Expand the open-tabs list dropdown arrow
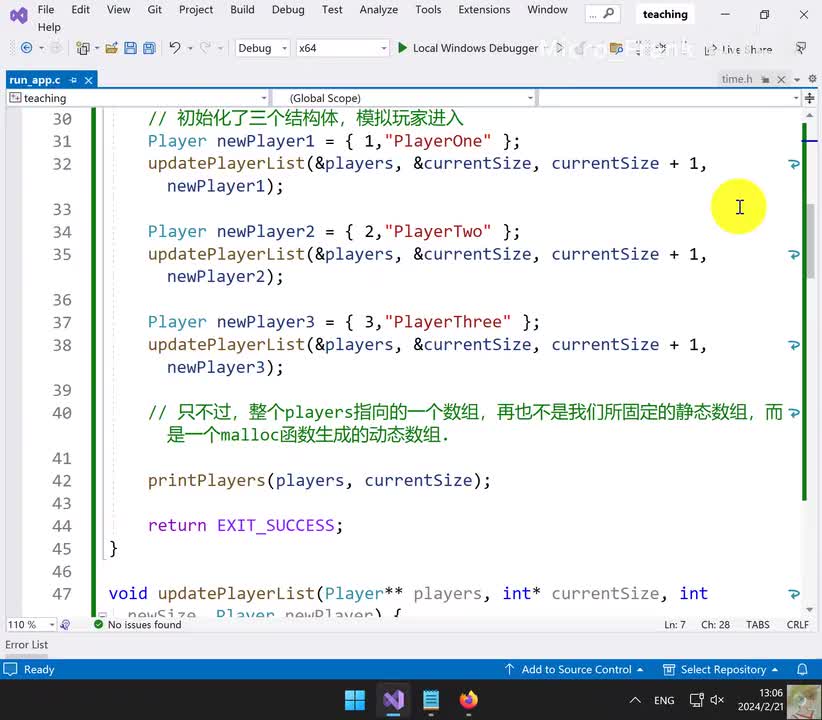This screenshot has width=822, height=720. pyautogui.click(x=797, y=80)
